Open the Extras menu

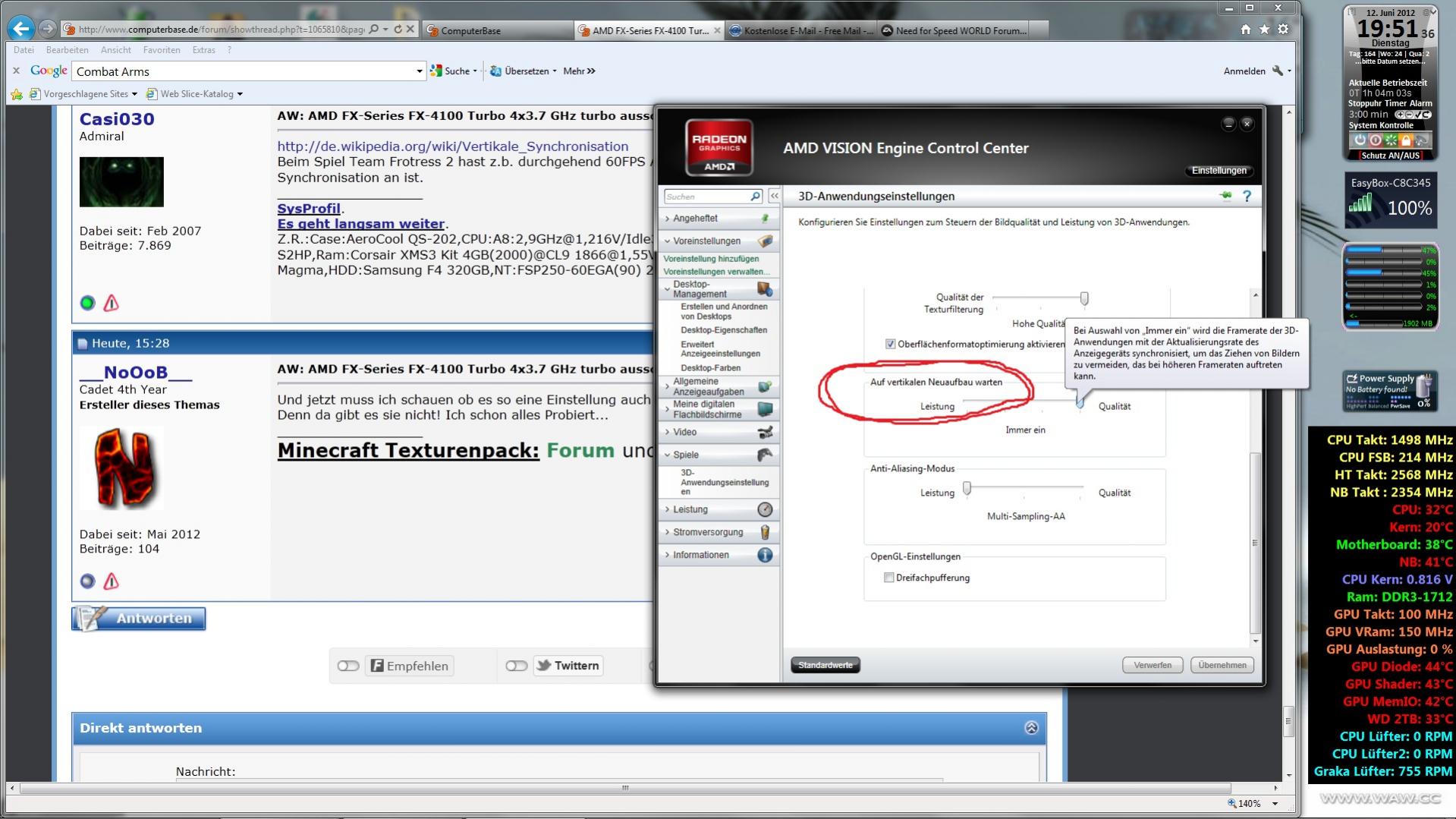pyautogui.click(x=204, y=50)
